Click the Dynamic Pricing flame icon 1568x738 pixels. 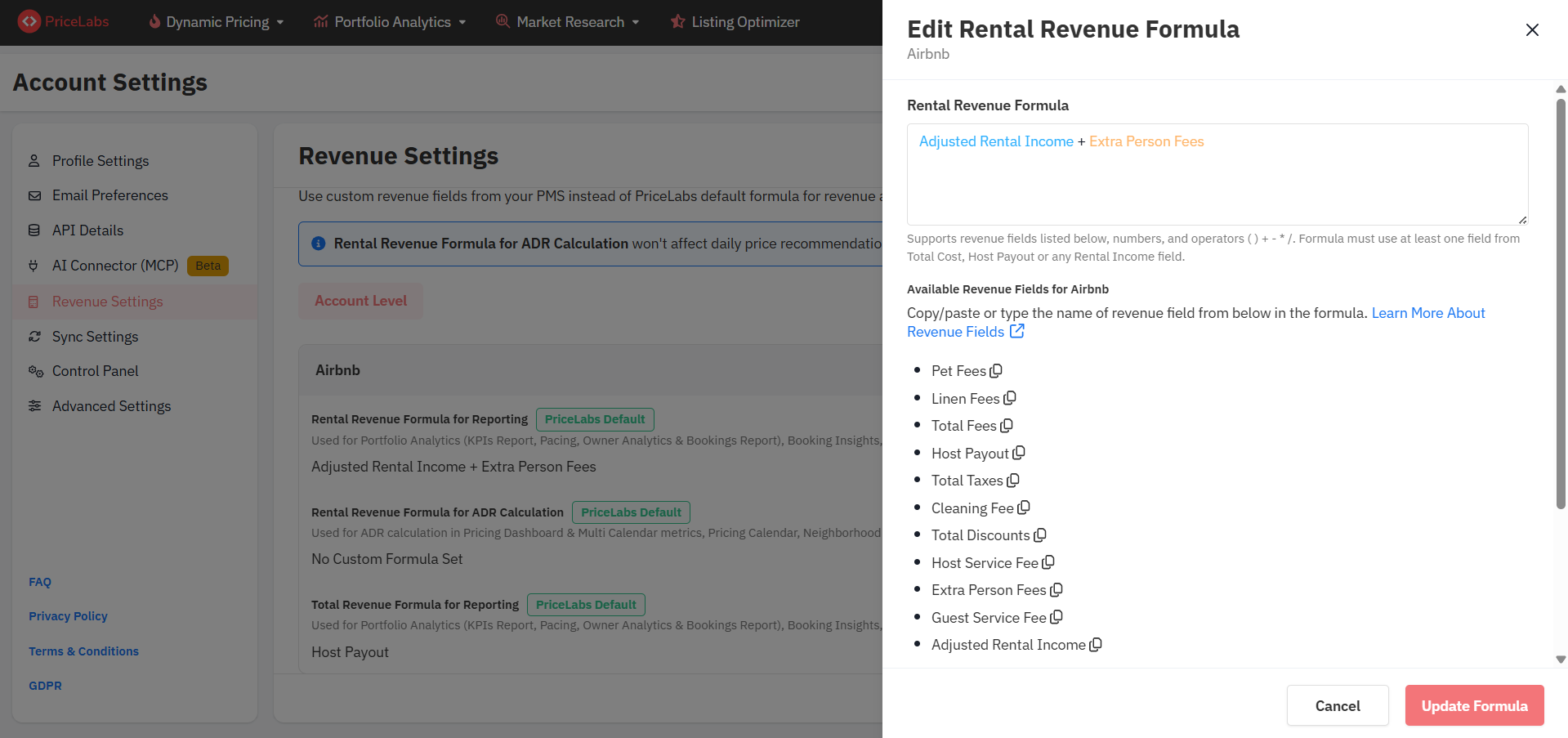(x=154, y=21)
